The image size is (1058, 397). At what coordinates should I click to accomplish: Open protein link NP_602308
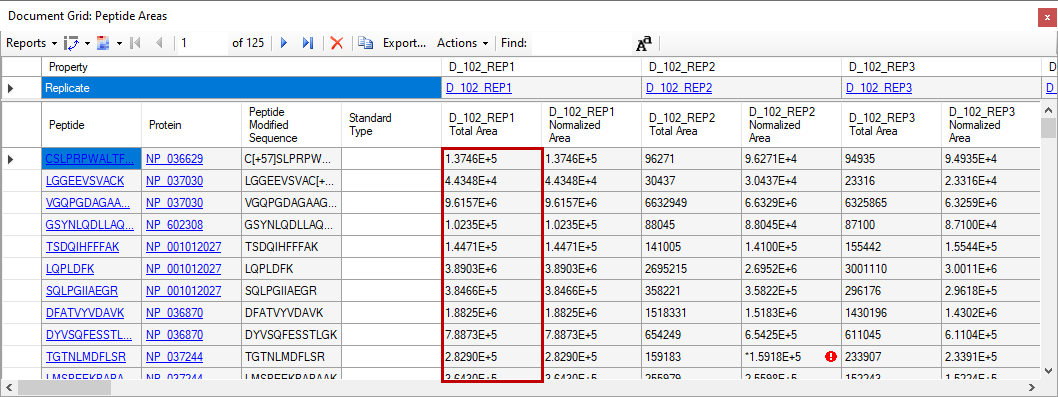tap(174, 225)
